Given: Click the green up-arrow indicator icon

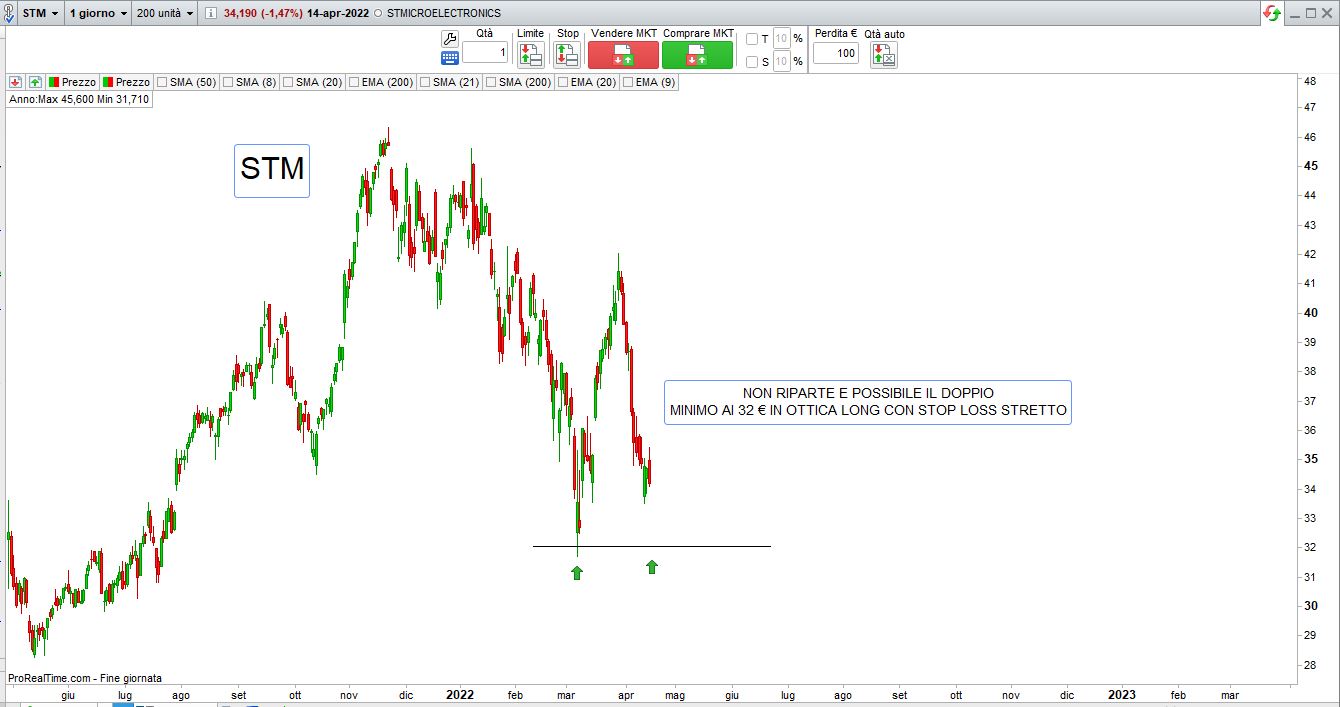Looking at the screenshot, I should 35,82.
